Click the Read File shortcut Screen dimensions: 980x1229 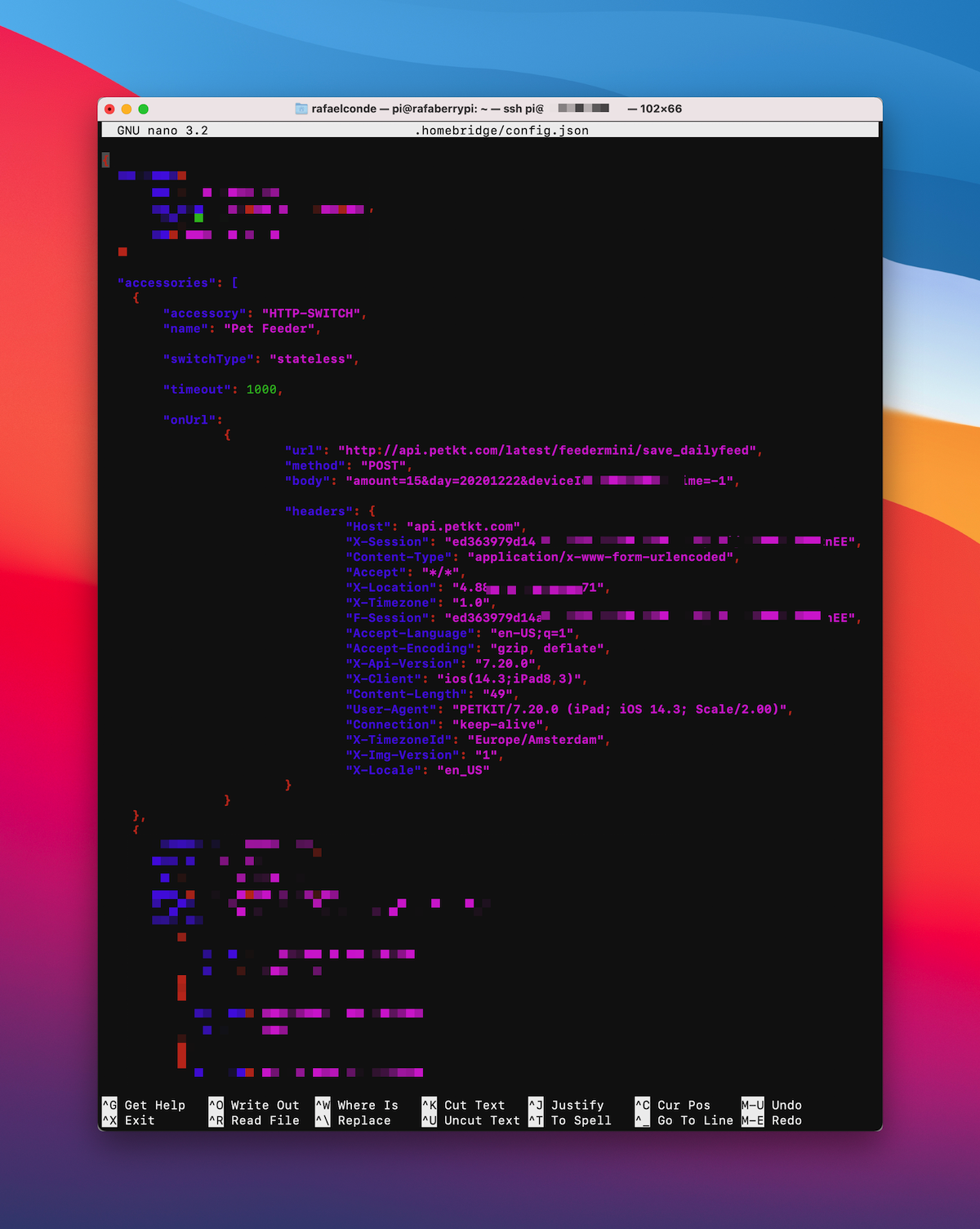click(263, 1120)
